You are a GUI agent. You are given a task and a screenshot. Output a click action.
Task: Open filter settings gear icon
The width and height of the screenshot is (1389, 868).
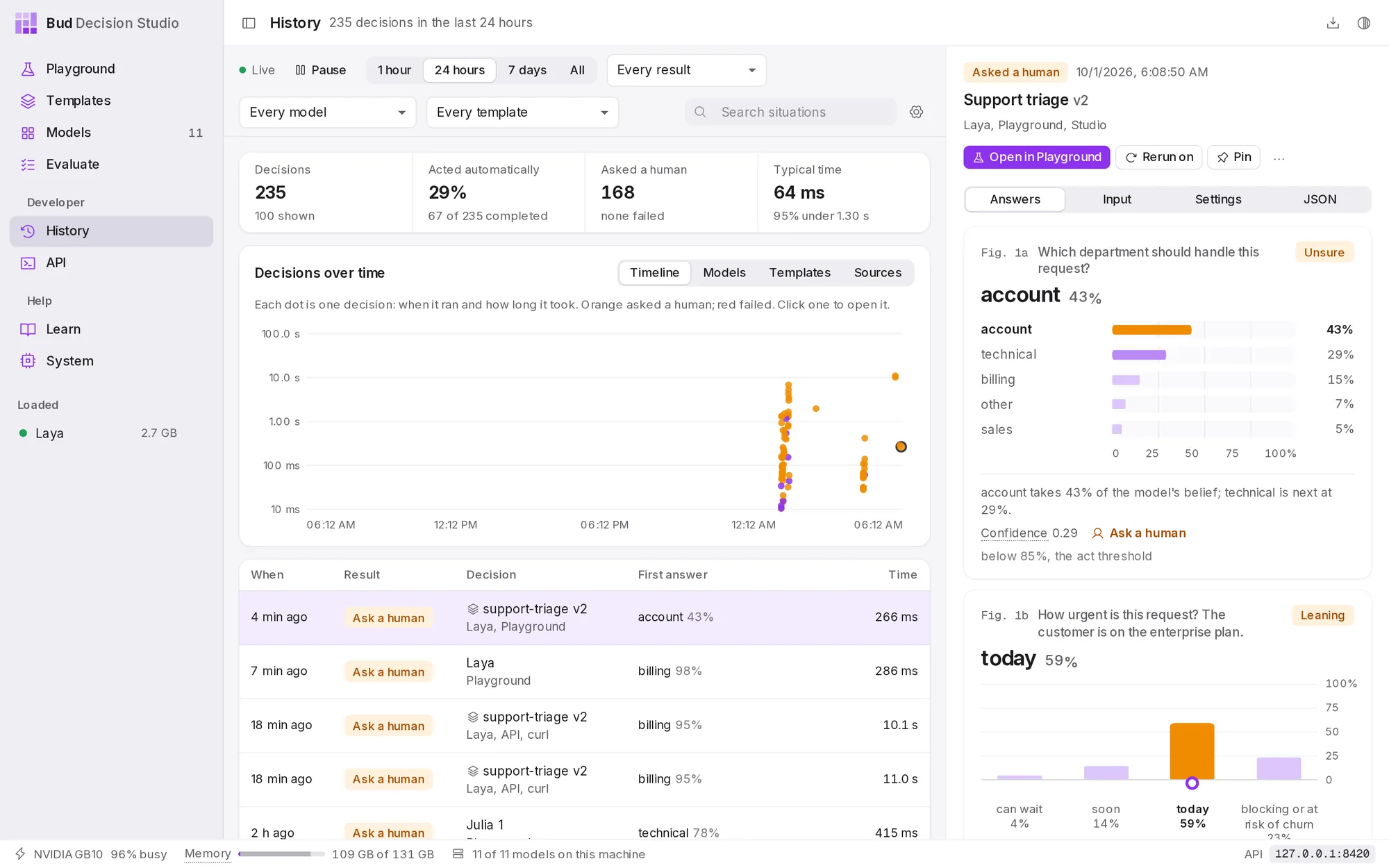click(917, 112)
